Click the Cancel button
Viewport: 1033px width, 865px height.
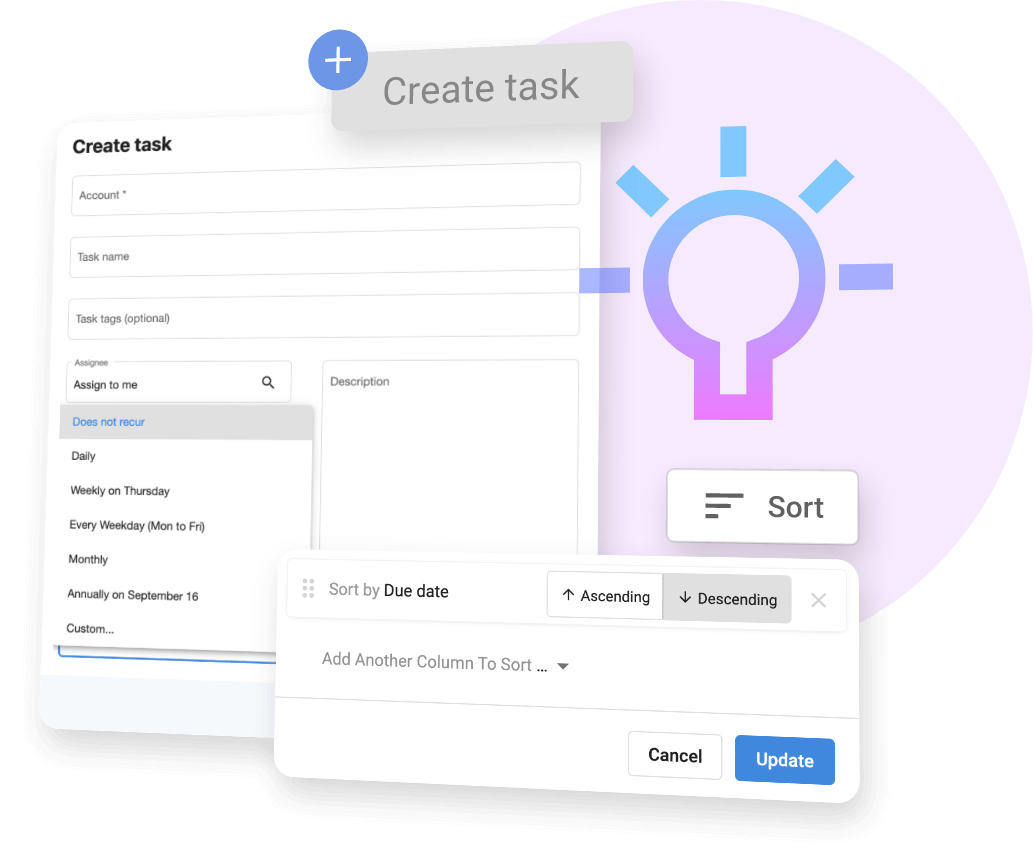(675, 755)
